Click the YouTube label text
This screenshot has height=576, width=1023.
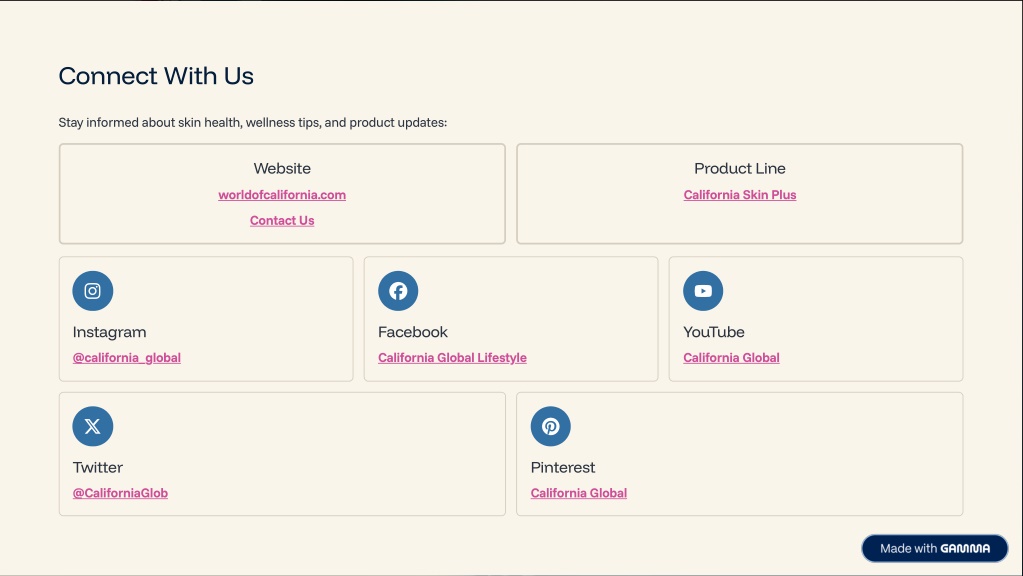pos(714,332)
